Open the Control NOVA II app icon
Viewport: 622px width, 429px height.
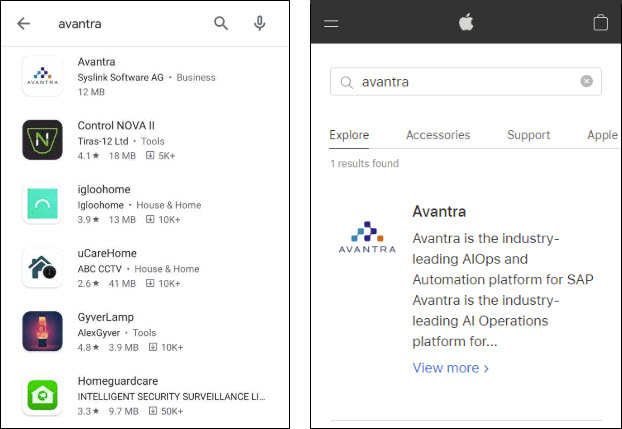(x=42, y=140)
